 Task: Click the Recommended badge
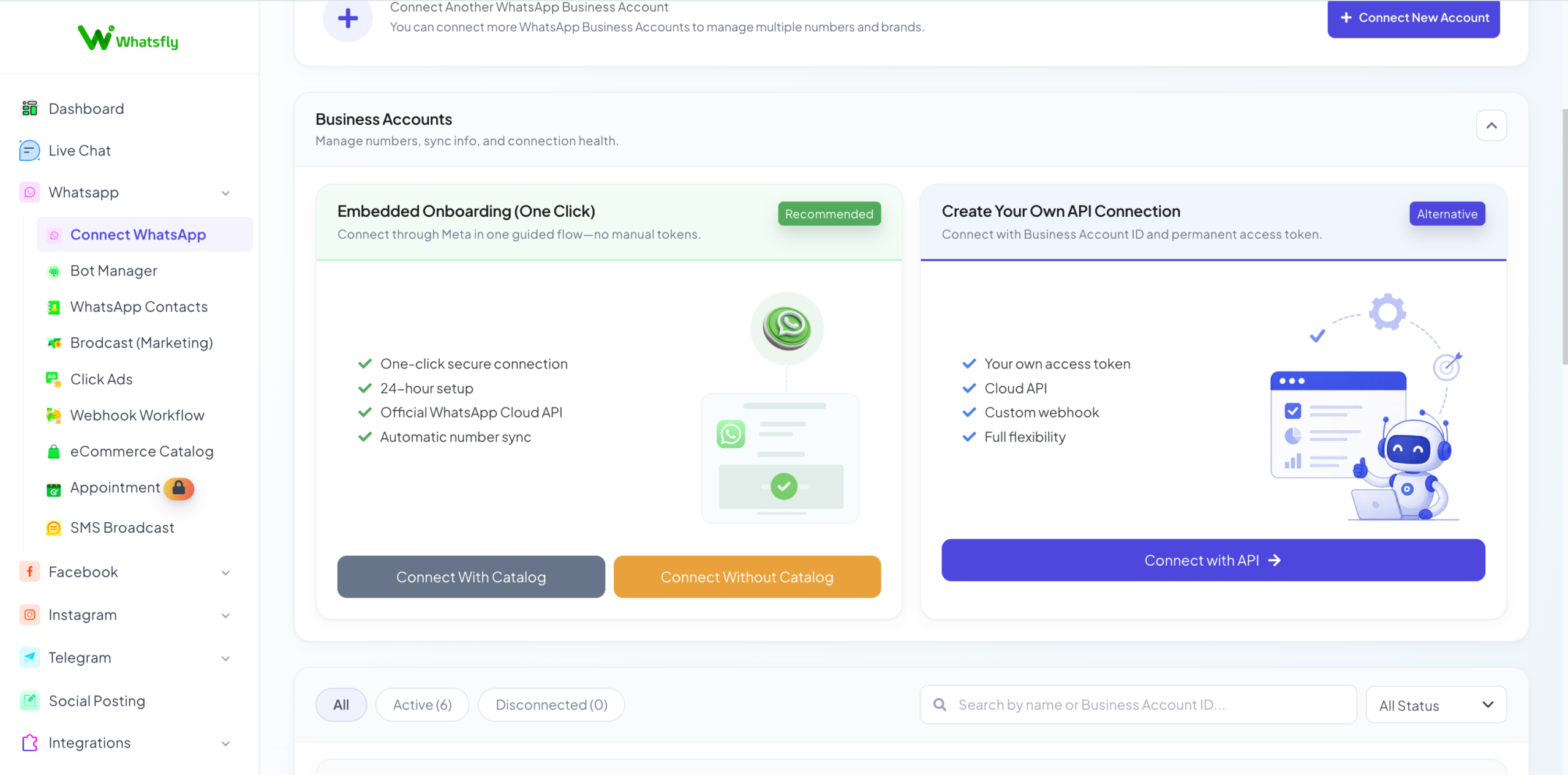829,214
